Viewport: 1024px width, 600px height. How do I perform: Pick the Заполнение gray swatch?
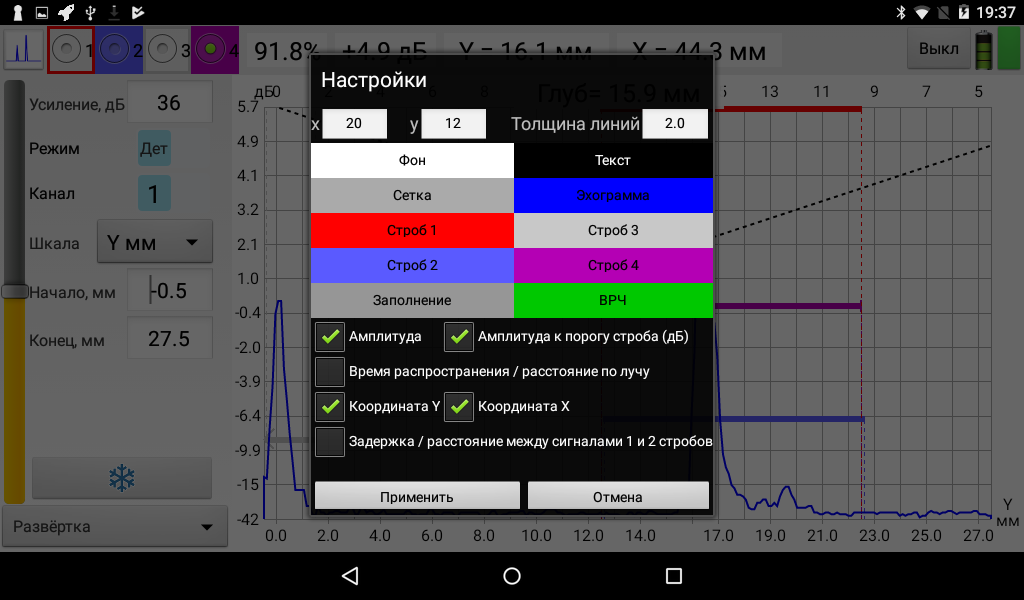tap(412, 300)
